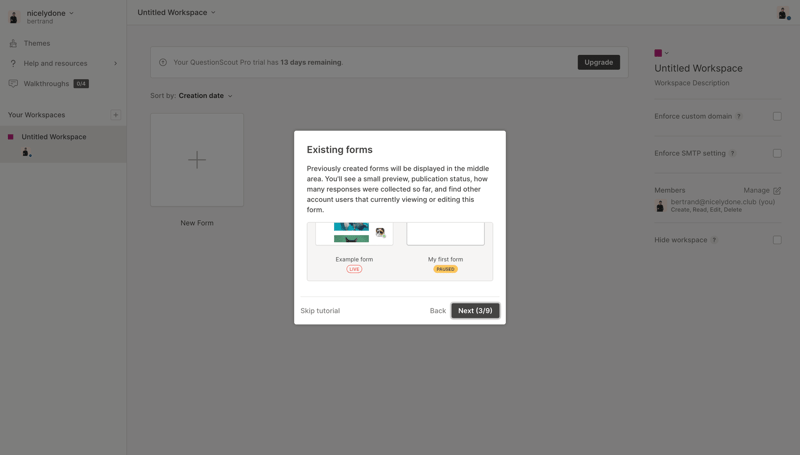Viewport: 800px width, 455px height.
Task: Create a New Form via plus tile
Action: pyautogui.click(x=197, y=160)
